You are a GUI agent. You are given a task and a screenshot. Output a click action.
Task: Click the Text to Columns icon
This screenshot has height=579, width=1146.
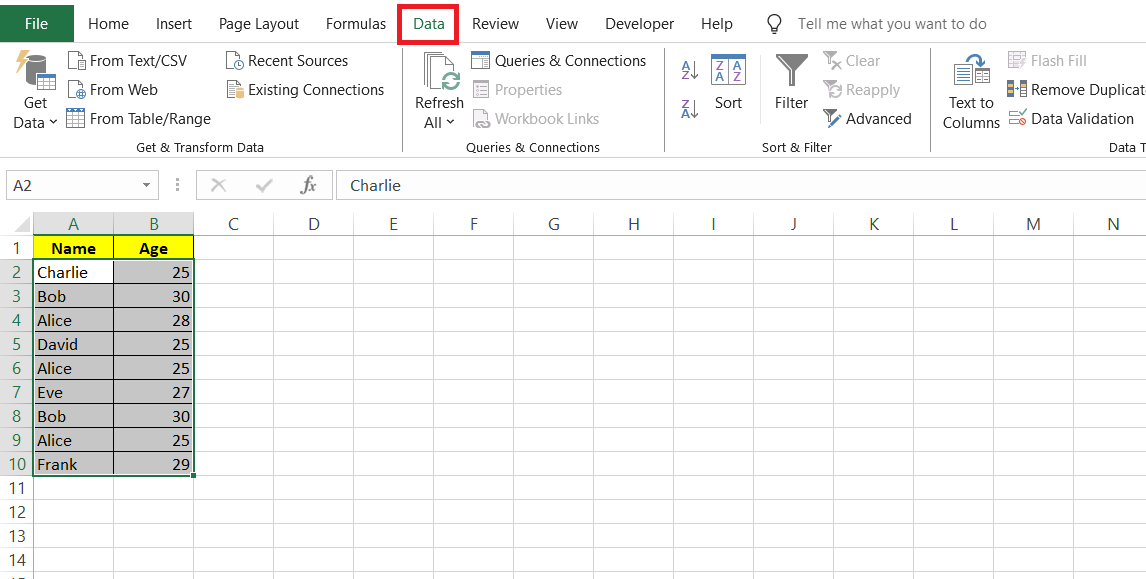tap(971, 72)
